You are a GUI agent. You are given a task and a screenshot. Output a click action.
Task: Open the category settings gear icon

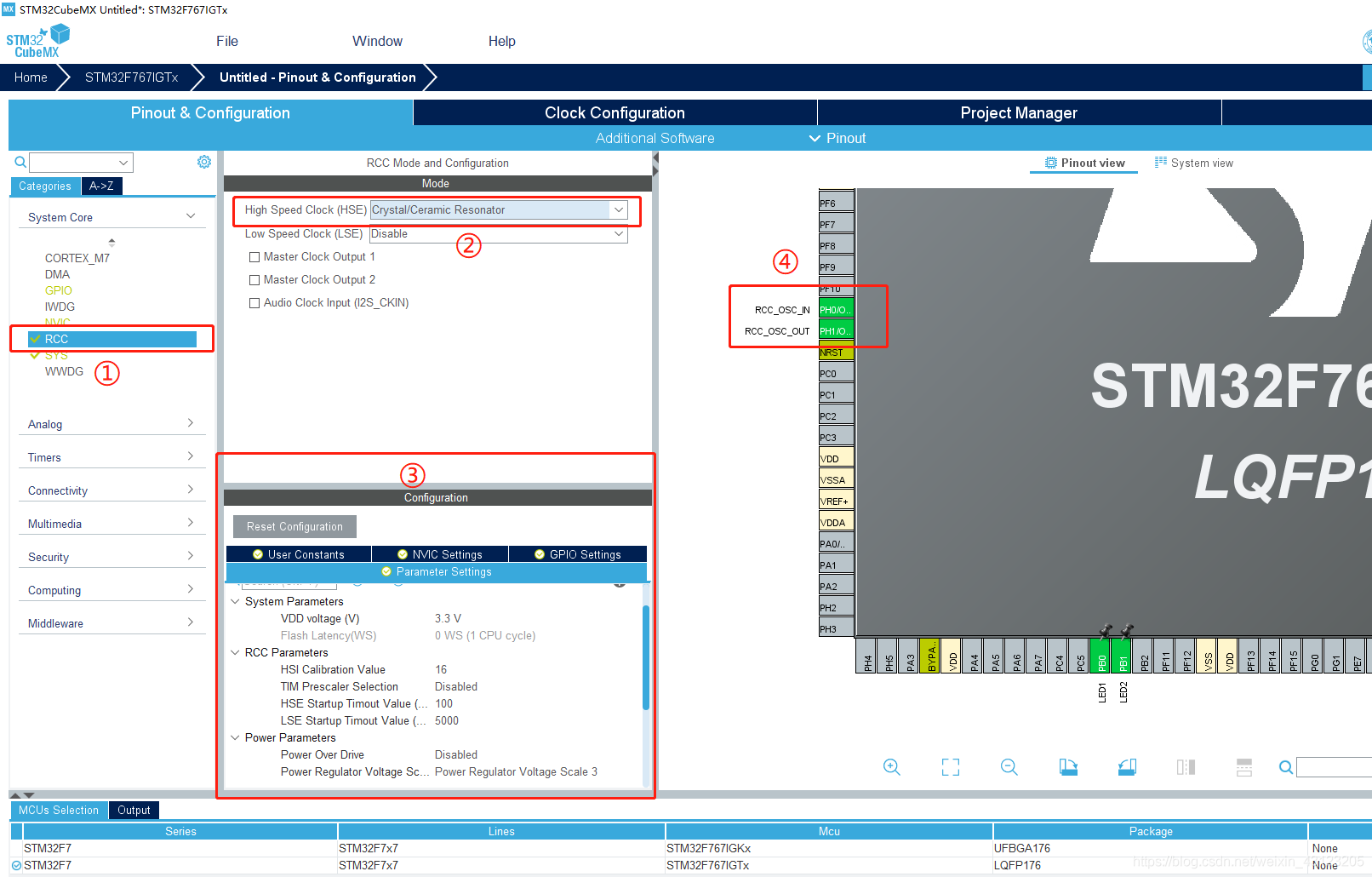tap(204, 162)
